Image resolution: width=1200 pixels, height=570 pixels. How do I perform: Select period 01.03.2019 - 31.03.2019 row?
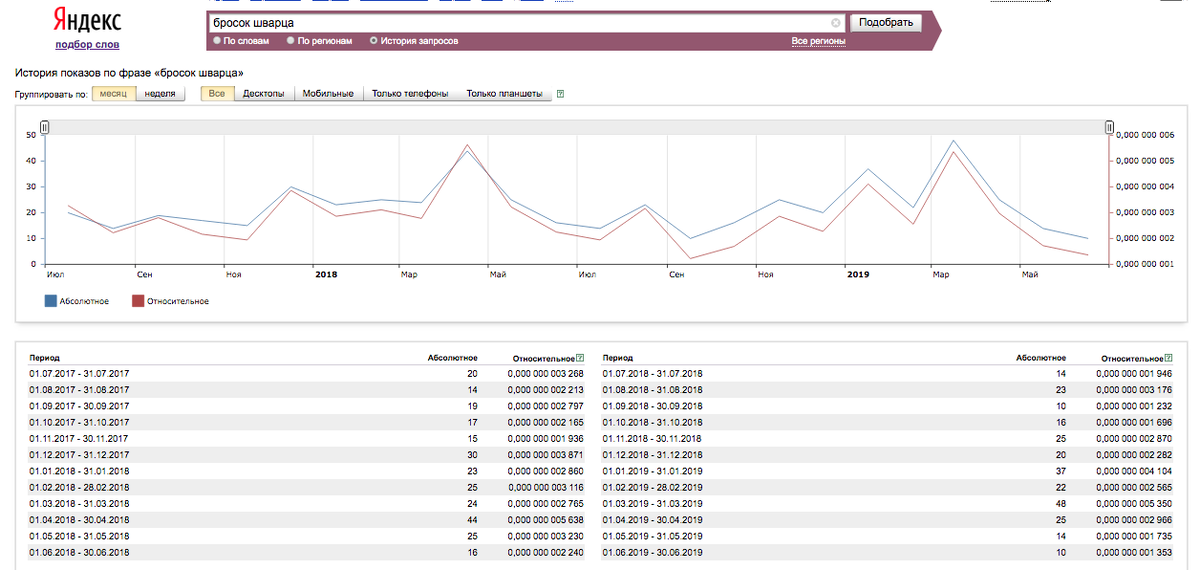(x=887, y=503)
